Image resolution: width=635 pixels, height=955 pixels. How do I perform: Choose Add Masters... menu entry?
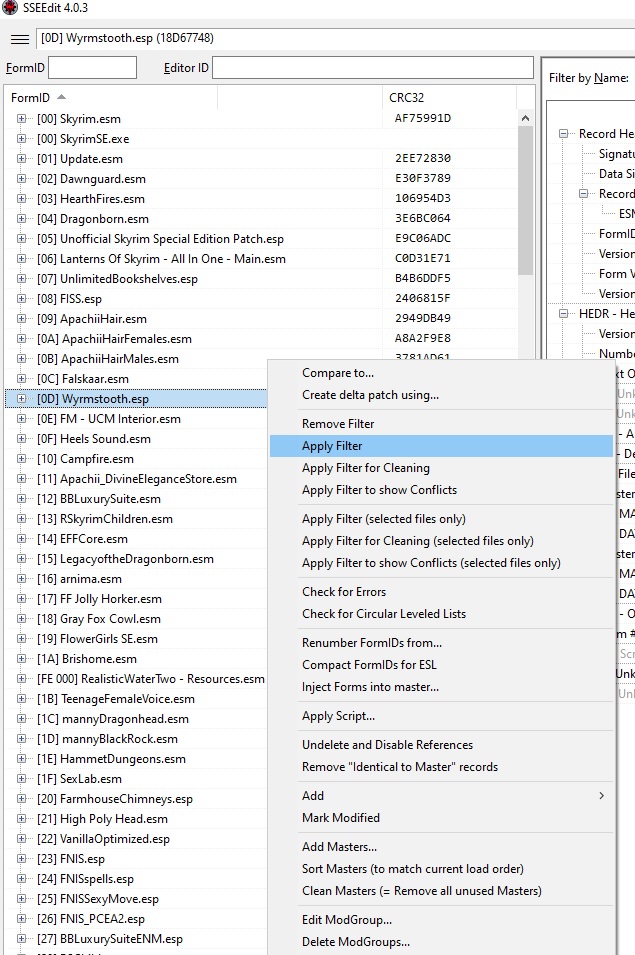pyautogui.click(x=339, y=847)
